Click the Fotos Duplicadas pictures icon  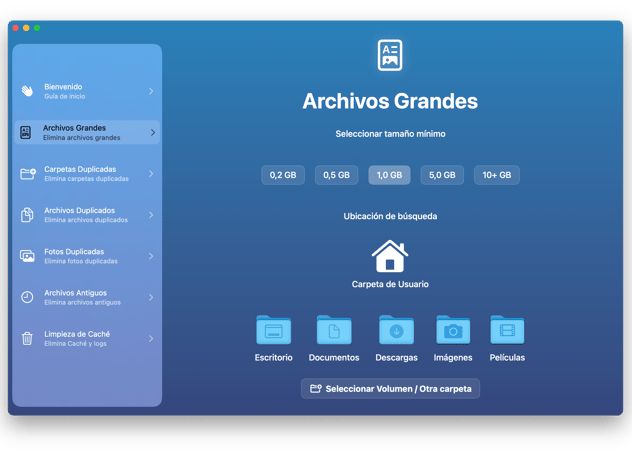point(27,256)
